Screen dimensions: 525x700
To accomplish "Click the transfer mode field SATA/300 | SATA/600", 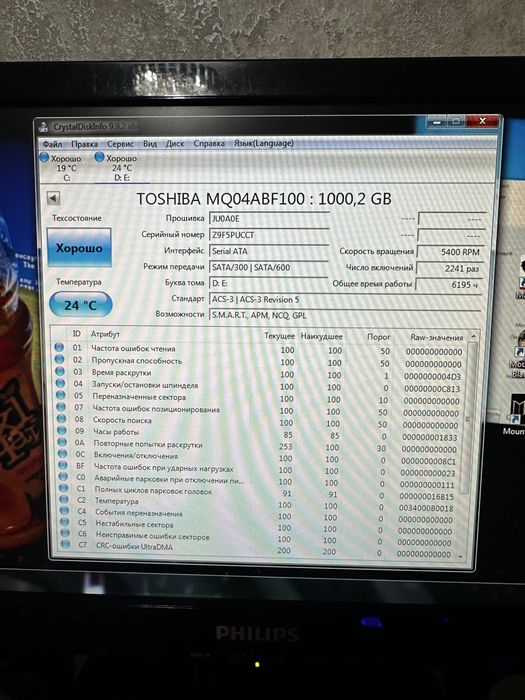I will tap(269, 267).
